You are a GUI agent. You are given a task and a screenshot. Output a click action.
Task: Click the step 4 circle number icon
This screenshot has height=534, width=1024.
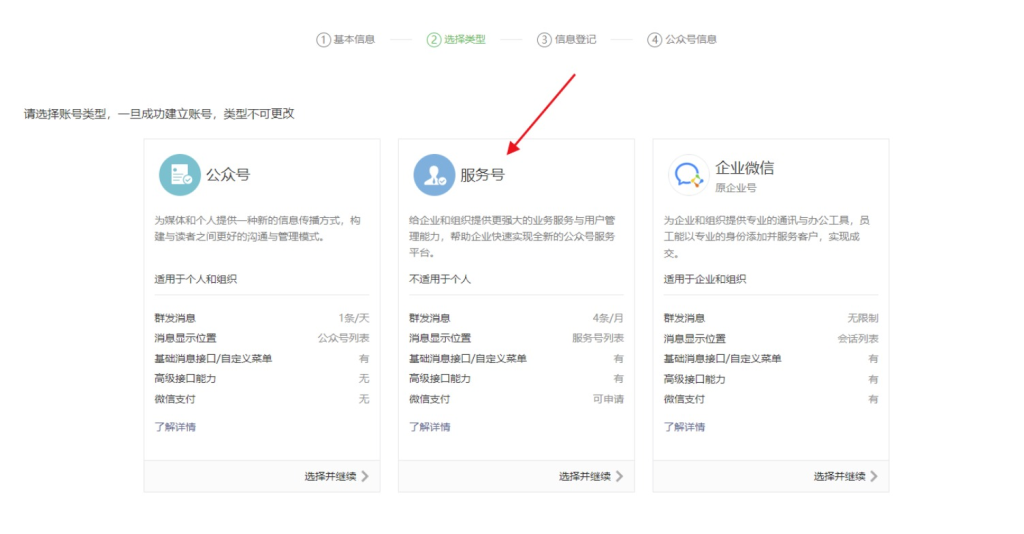[654, 40]
